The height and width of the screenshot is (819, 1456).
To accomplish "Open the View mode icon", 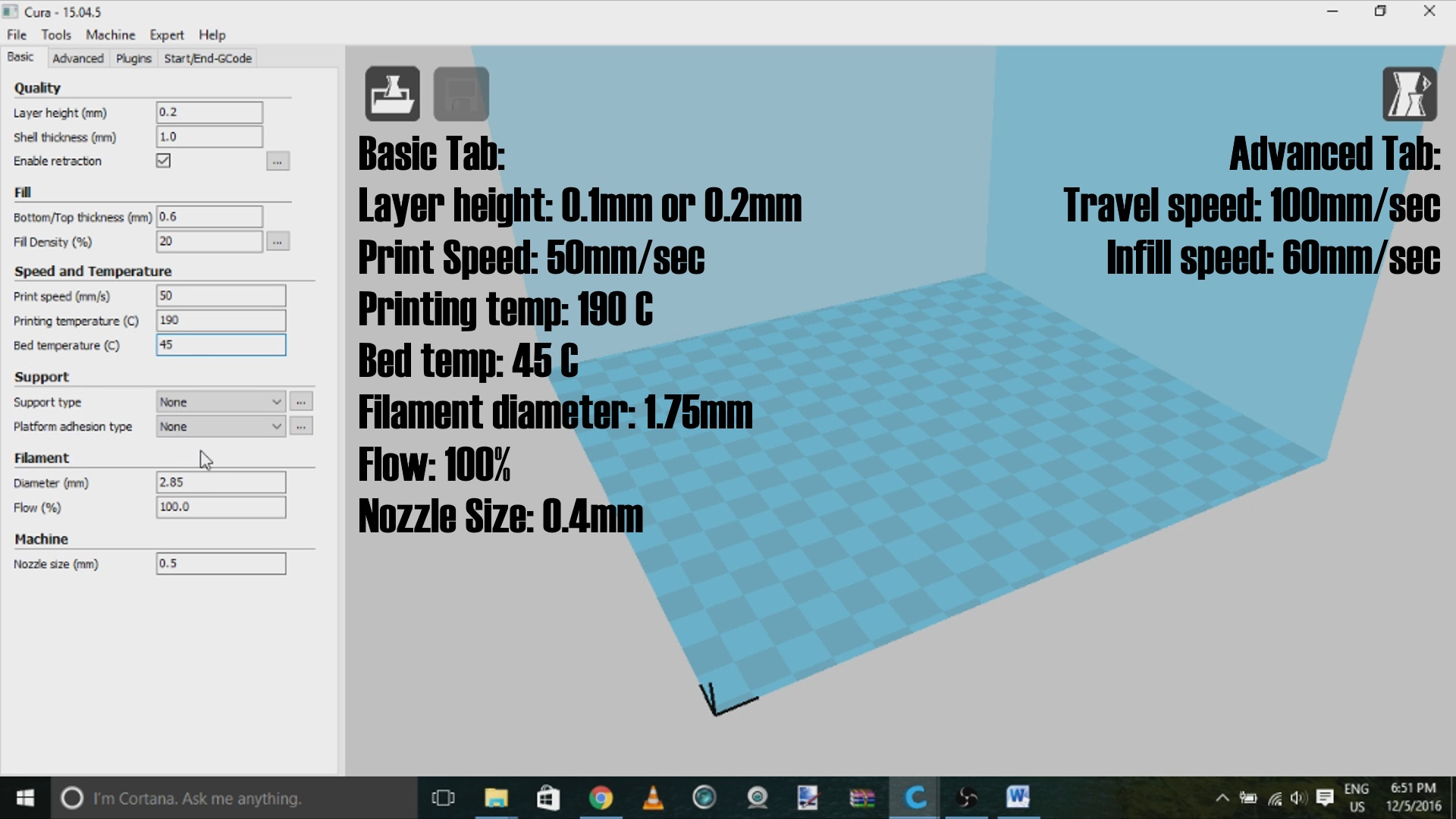I will pyautogui.click(x=1409, y=94).
